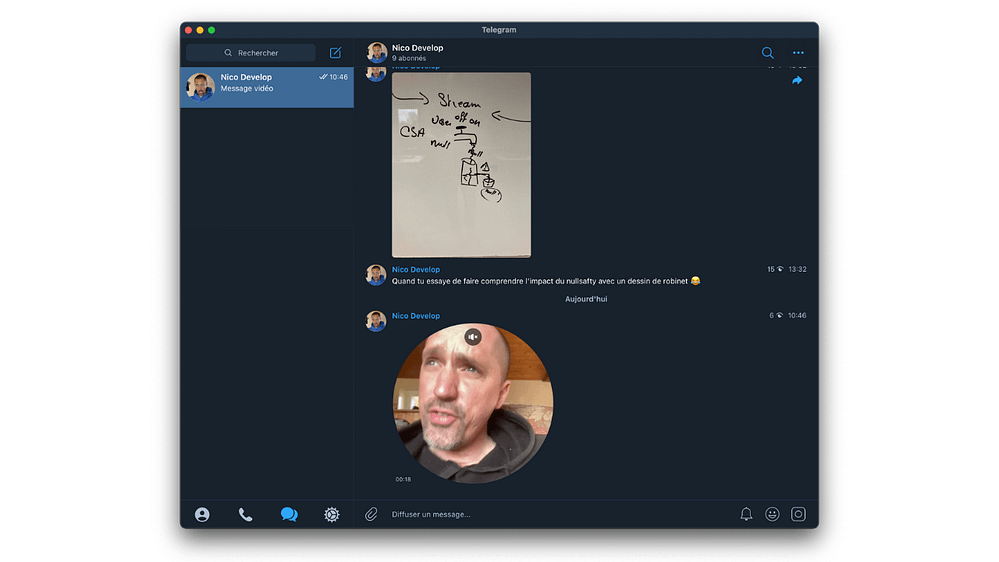
Task: Play the round video message
Action: [x=473, y=403]
